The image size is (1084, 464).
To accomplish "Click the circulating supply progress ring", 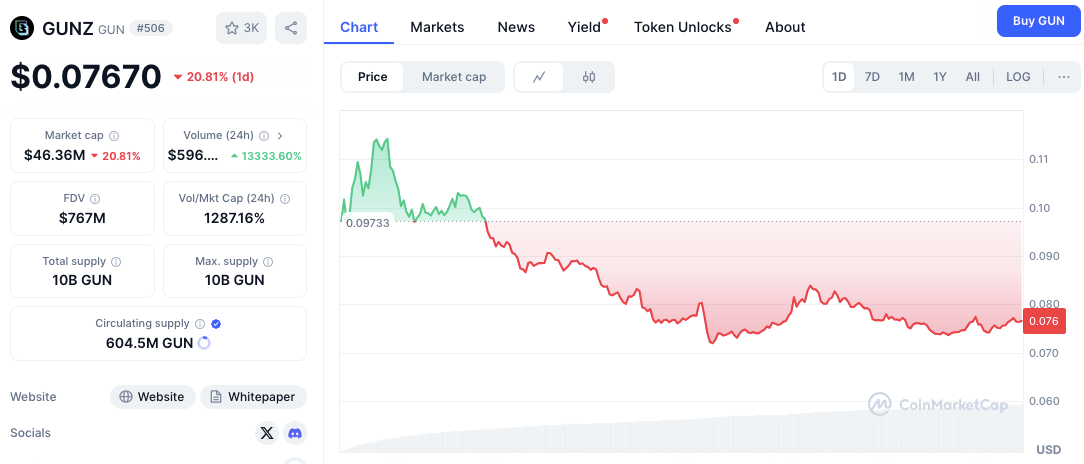I will (204, 342).
